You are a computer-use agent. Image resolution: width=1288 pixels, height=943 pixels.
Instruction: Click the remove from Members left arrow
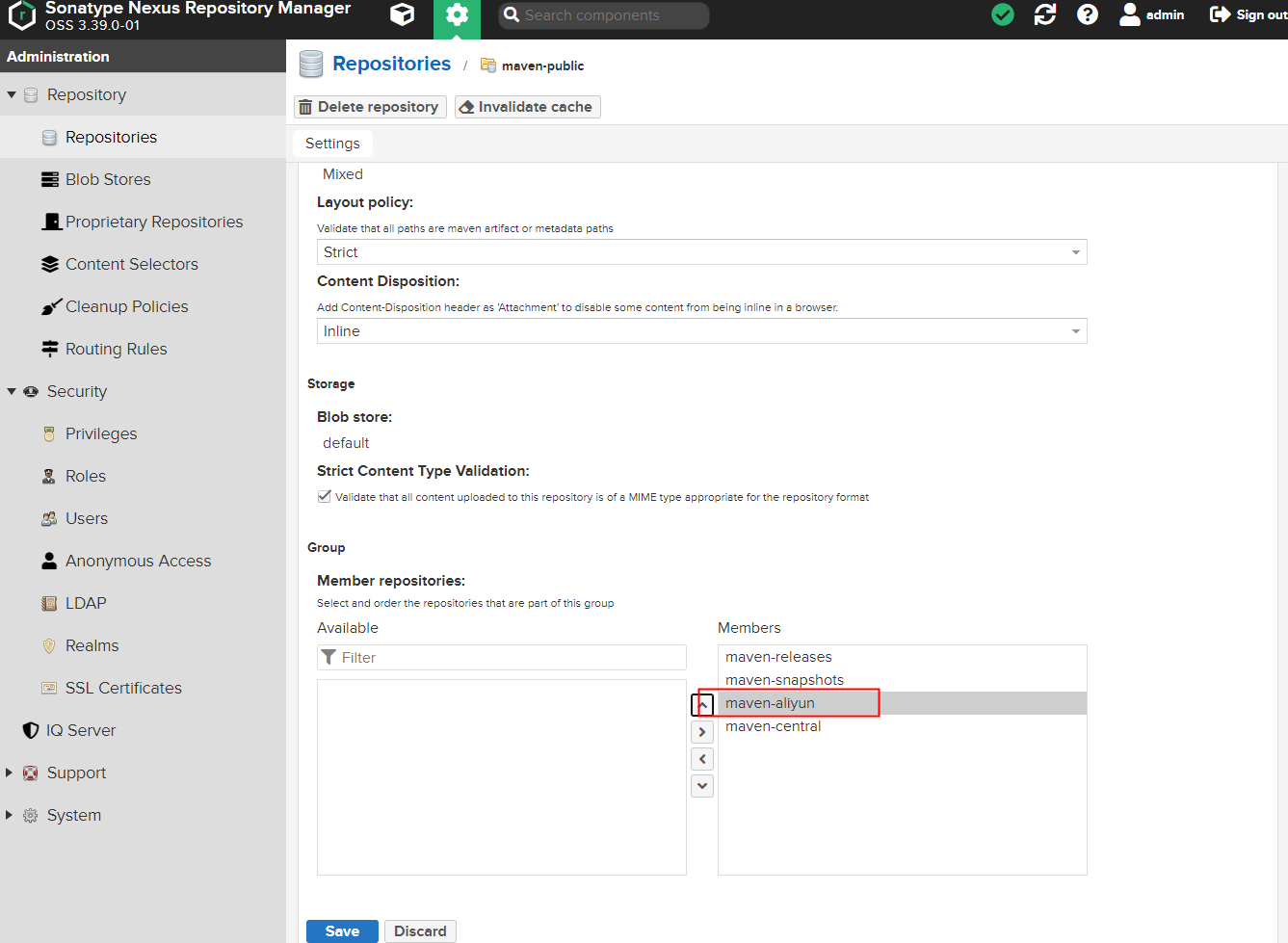702,759
